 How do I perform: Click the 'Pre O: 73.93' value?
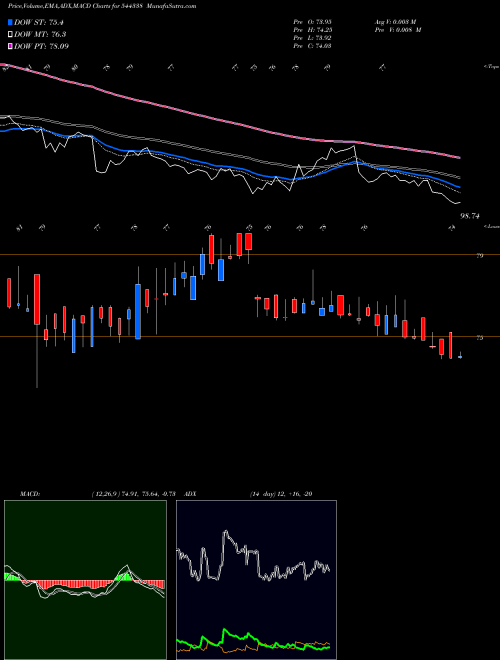tap(312, 22)
